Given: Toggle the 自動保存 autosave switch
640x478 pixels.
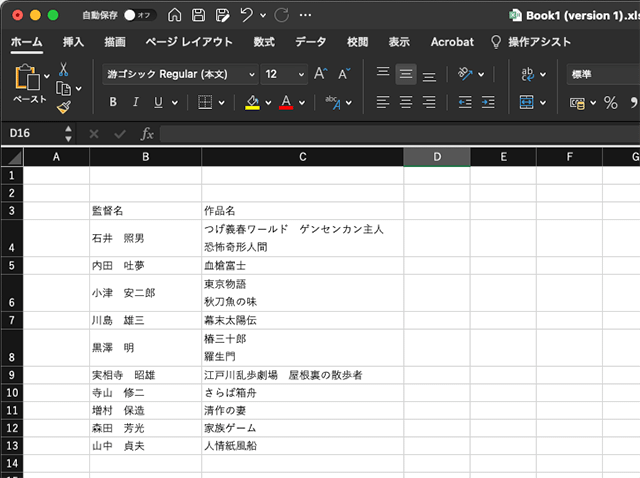Looking at the screenshot, I should 138,16.
